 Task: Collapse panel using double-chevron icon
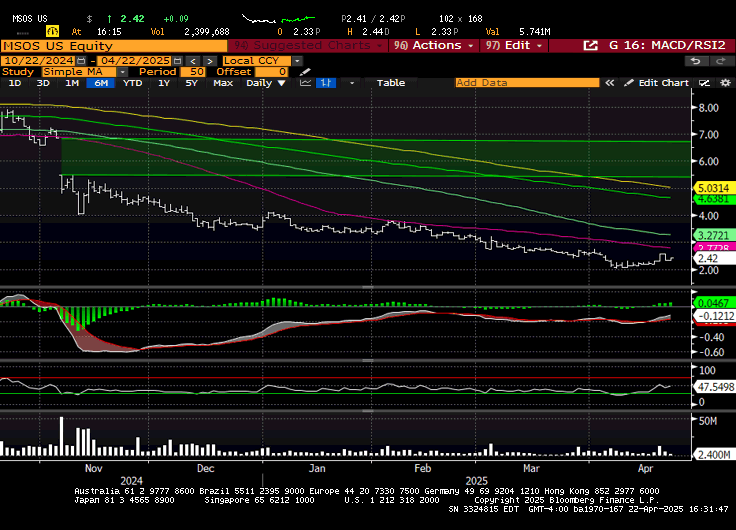point(609,83)
